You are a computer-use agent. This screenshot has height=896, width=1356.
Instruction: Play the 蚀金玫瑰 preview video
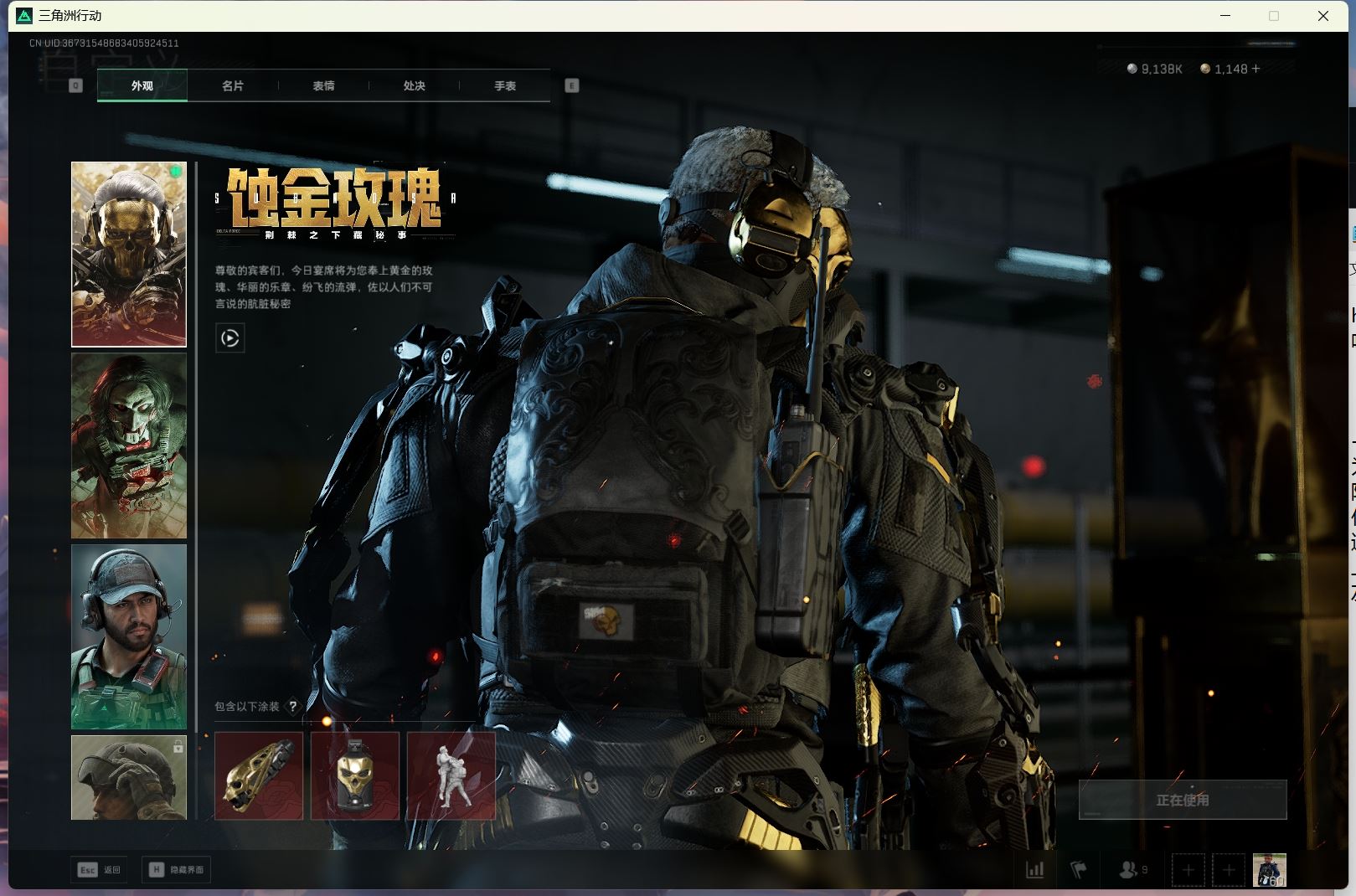[x=230, y=339]
